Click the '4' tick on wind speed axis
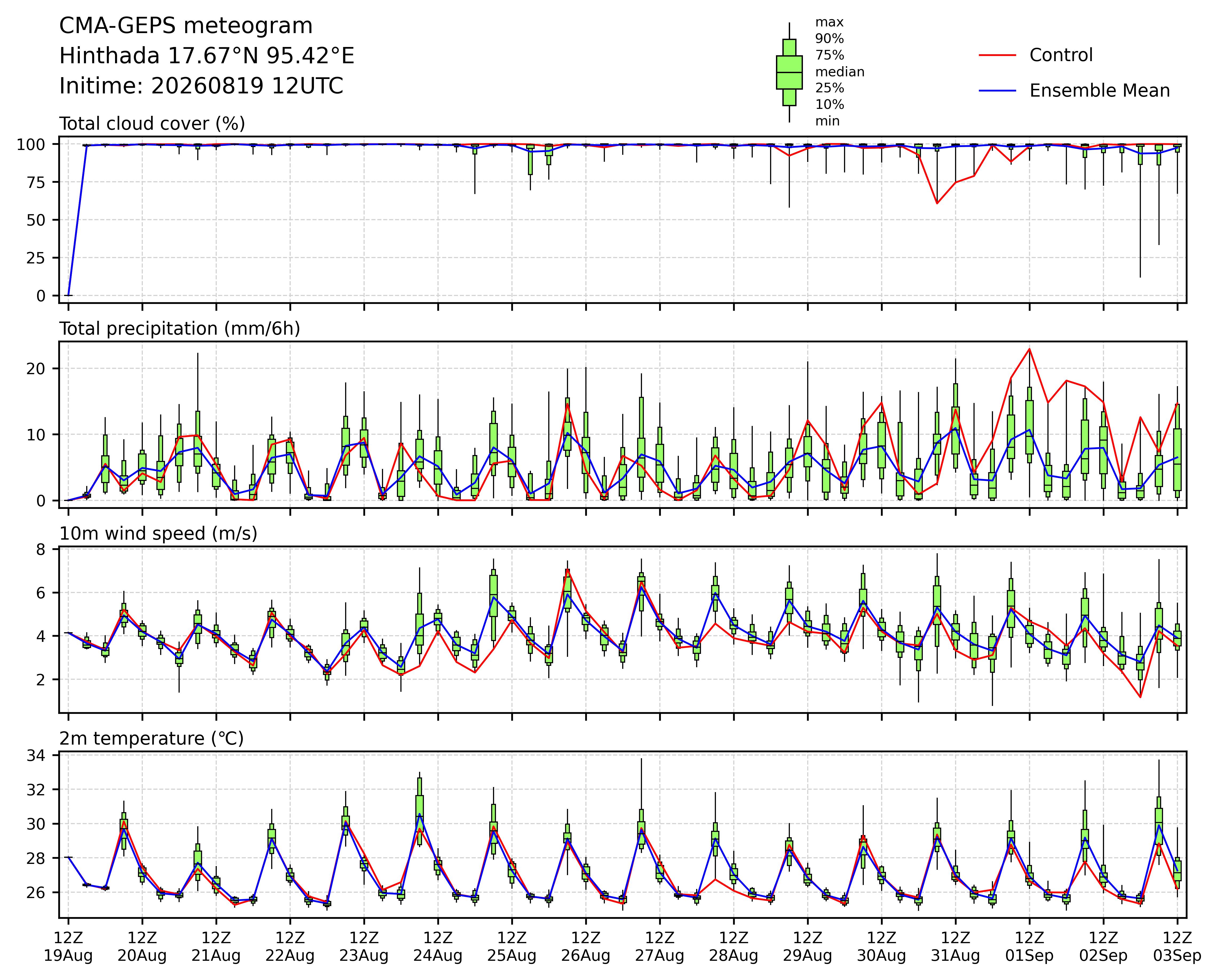 click(x=41, y=637)
